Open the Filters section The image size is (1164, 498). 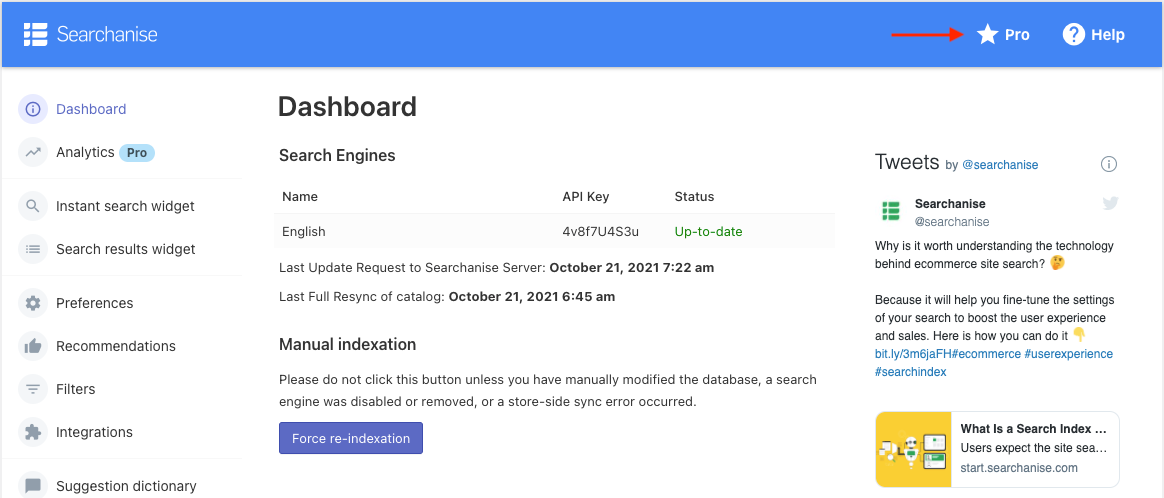click(76, 389)
